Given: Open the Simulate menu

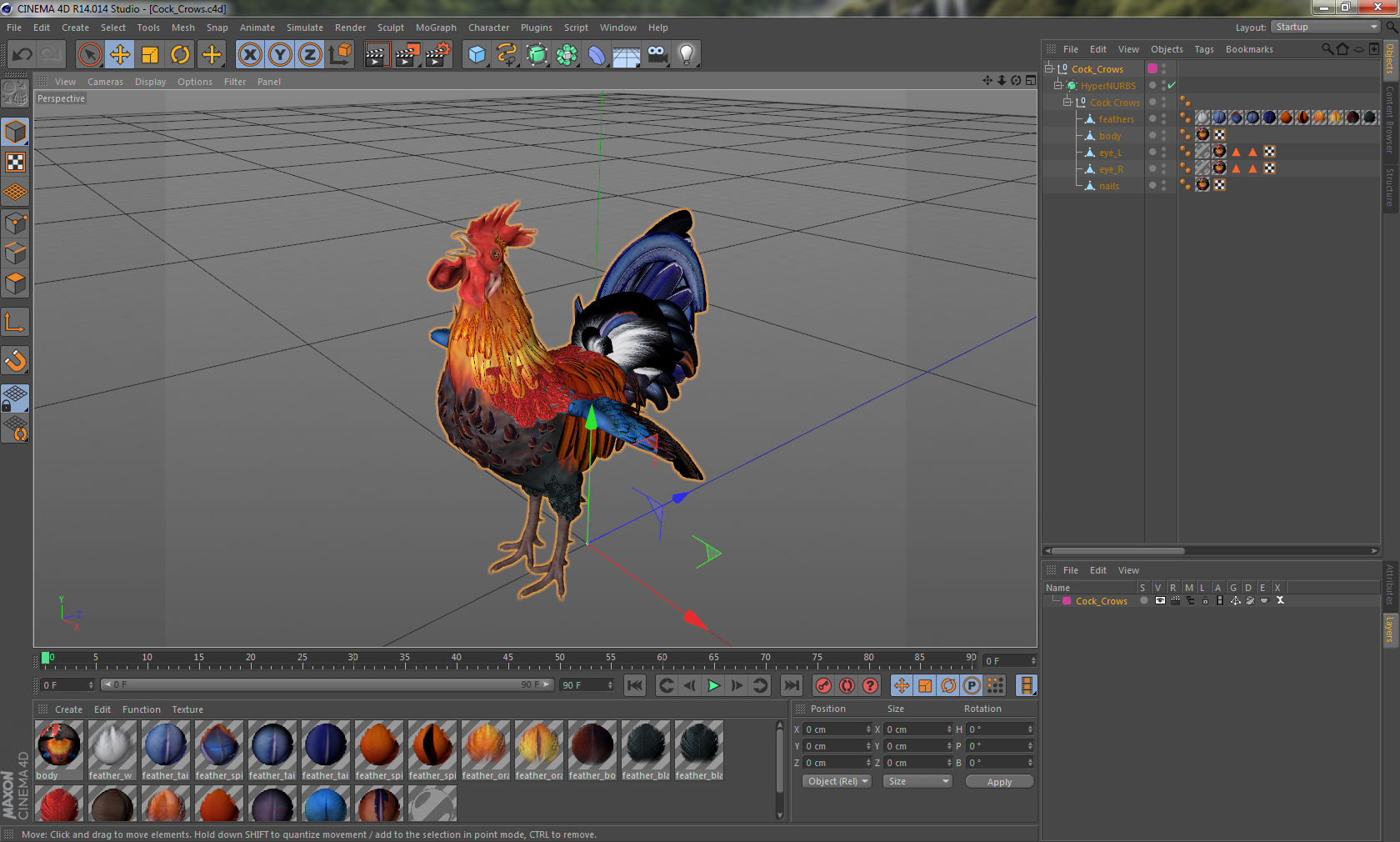Looking at the screenshot, I should pos(305,28).
